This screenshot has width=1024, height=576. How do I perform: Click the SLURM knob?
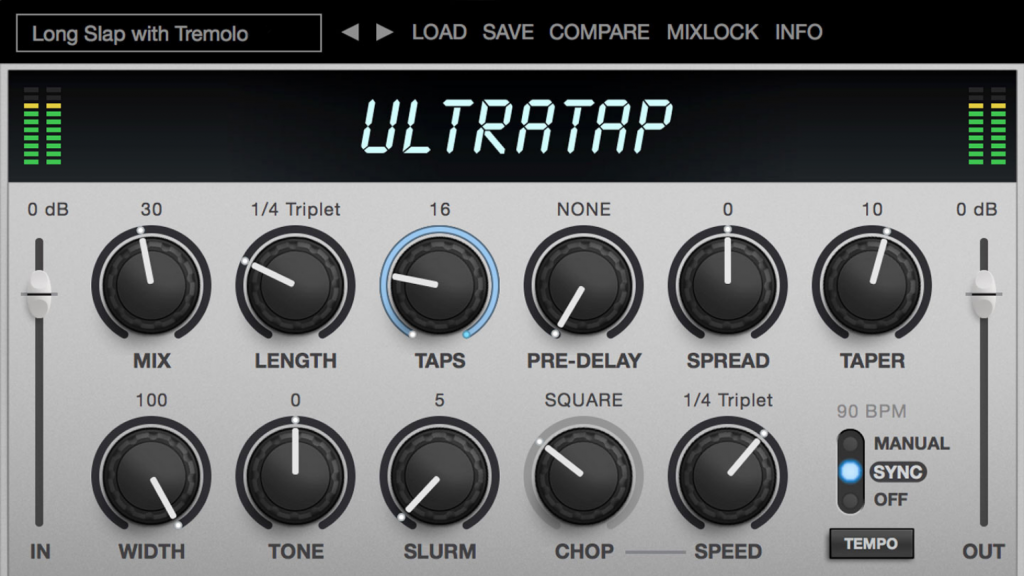coord(440,474)
